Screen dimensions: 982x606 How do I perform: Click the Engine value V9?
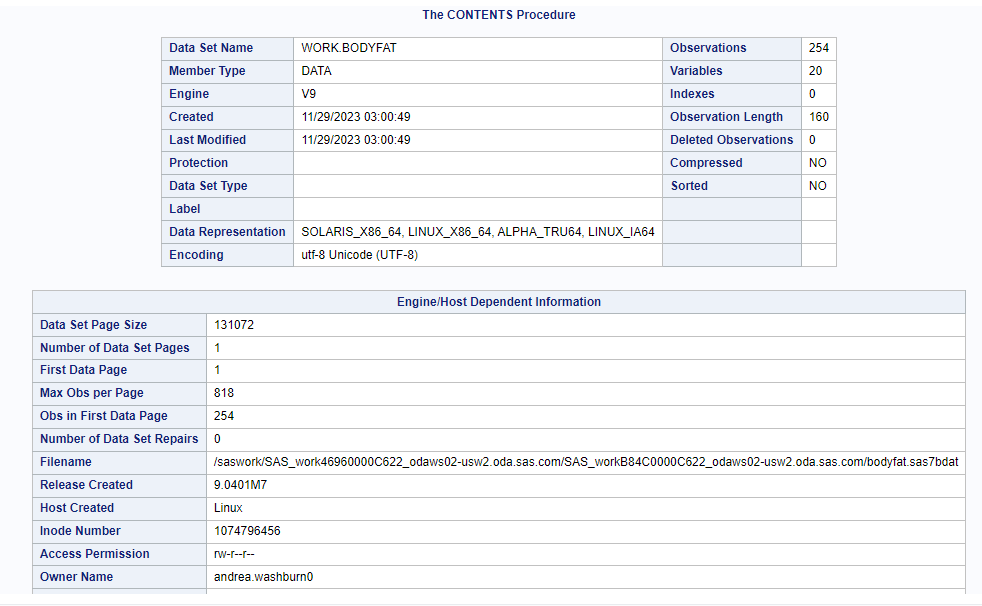point(310,93)
